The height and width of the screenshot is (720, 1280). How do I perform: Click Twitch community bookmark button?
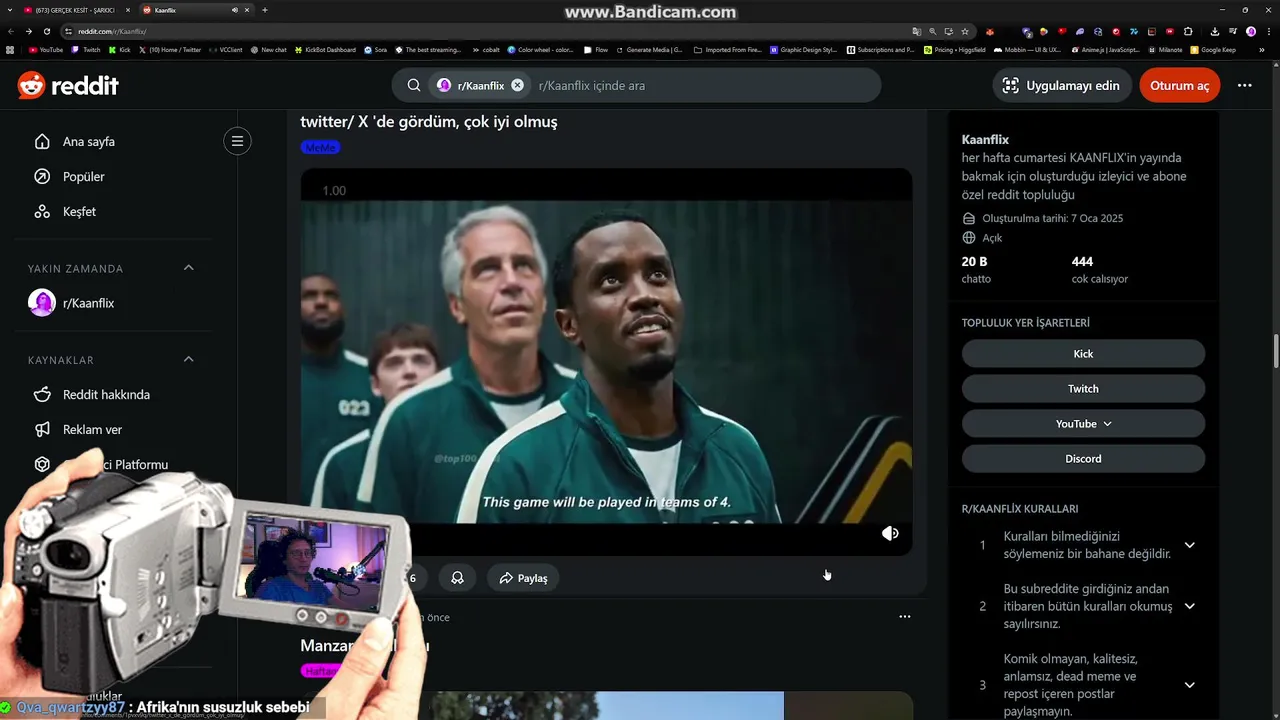tap(1083, 388)
